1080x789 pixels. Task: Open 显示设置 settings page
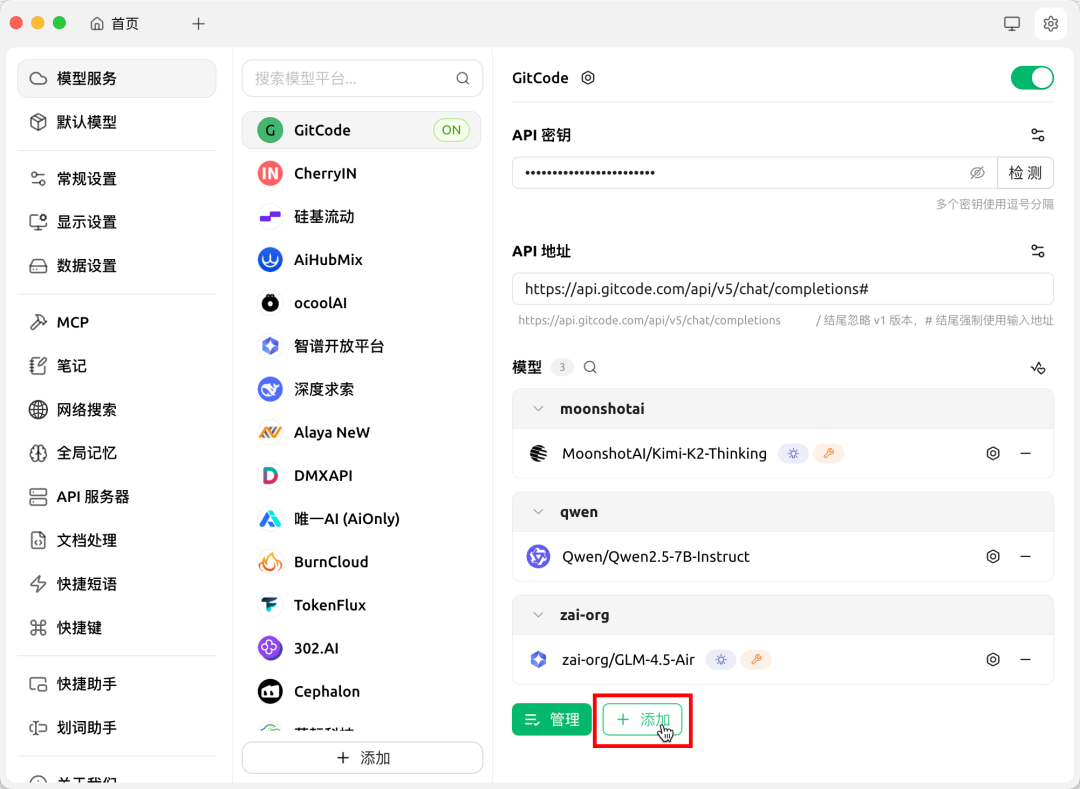(x=116, y=222)
